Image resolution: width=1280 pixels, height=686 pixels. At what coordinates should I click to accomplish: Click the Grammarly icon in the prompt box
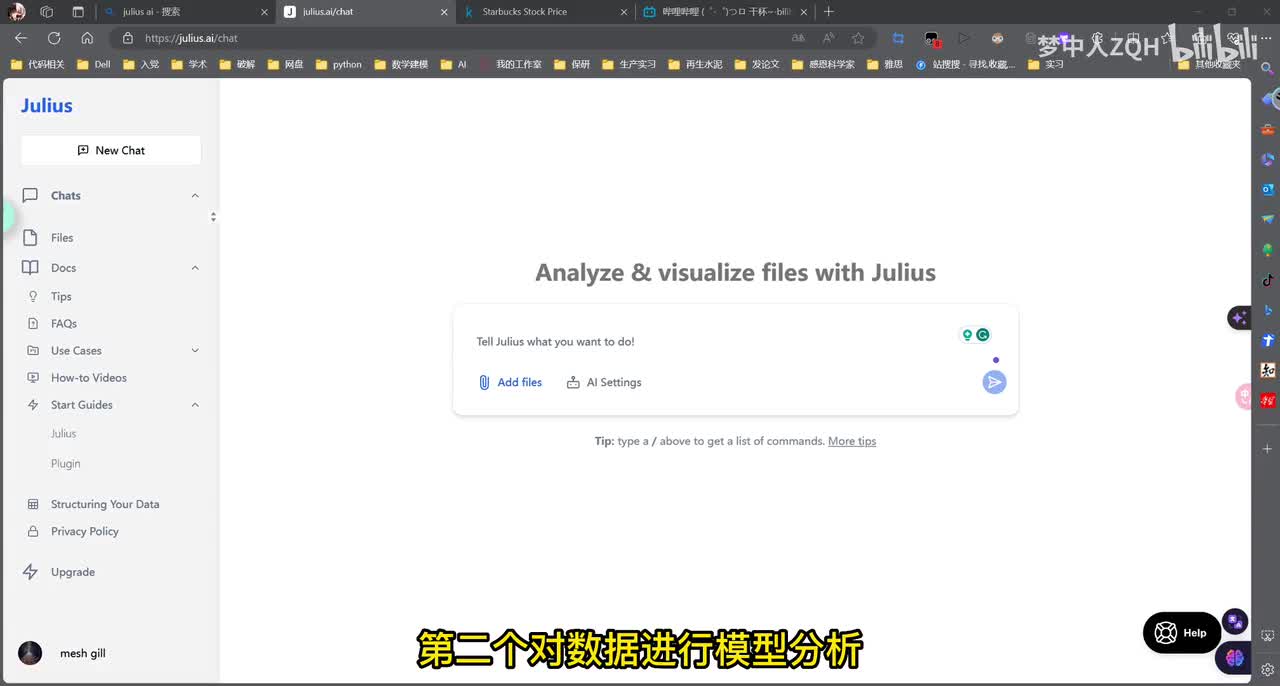pyautogui.click(x=983, y=335)
